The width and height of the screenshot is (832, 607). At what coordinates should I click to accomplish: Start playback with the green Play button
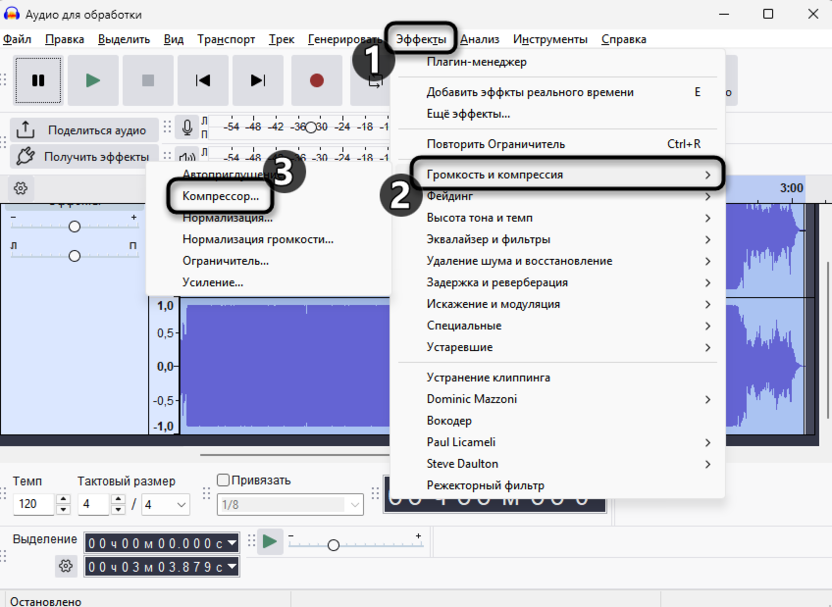coord(93,80)
